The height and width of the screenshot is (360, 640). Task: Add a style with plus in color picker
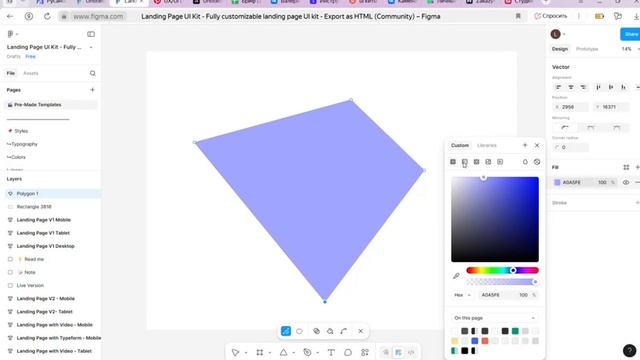pos(525,145)
